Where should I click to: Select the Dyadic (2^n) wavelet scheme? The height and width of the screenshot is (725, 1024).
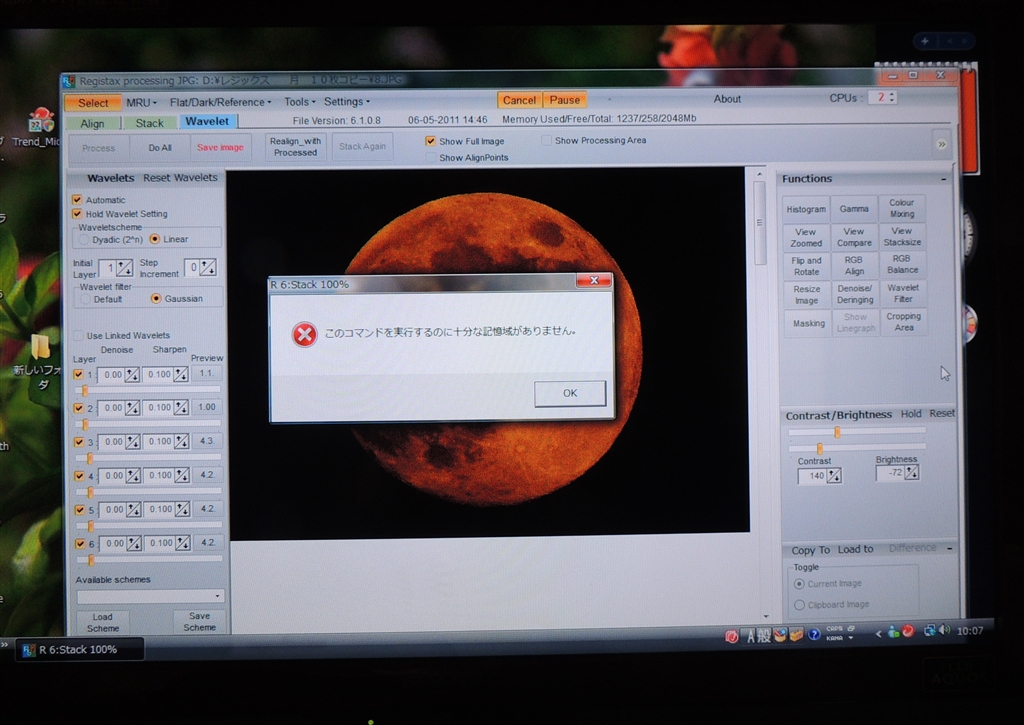[84, 239]
